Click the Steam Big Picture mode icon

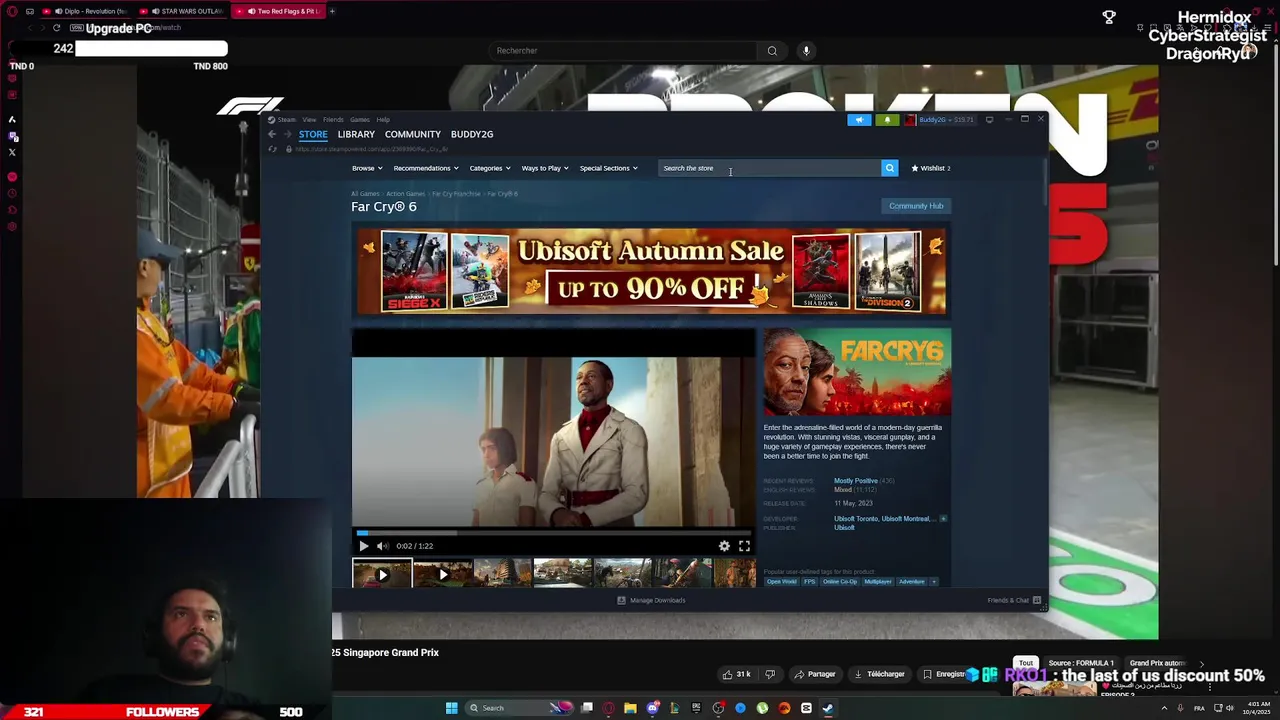point(989,120)
